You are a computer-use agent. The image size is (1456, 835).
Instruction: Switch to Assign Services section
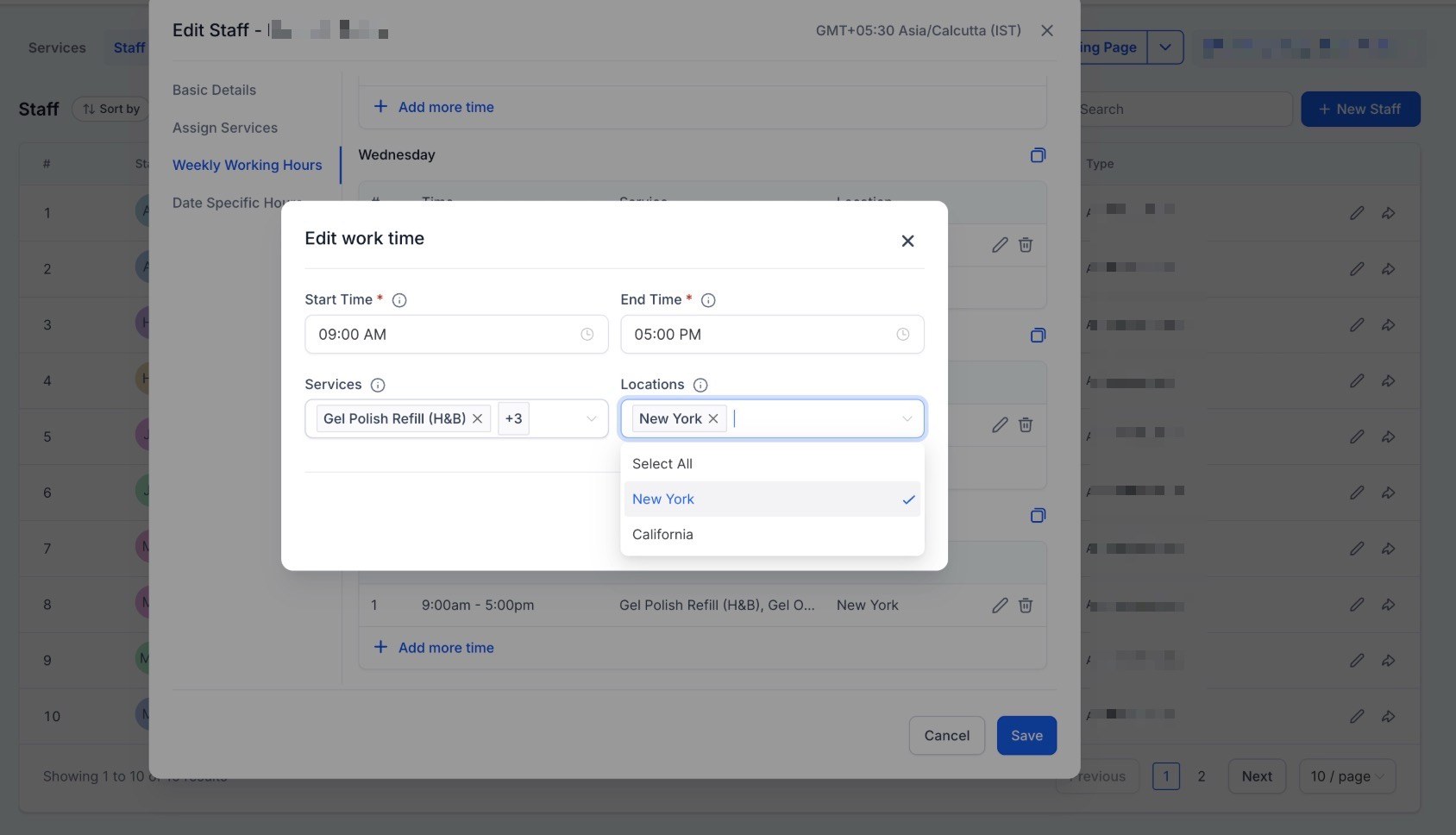225,128
